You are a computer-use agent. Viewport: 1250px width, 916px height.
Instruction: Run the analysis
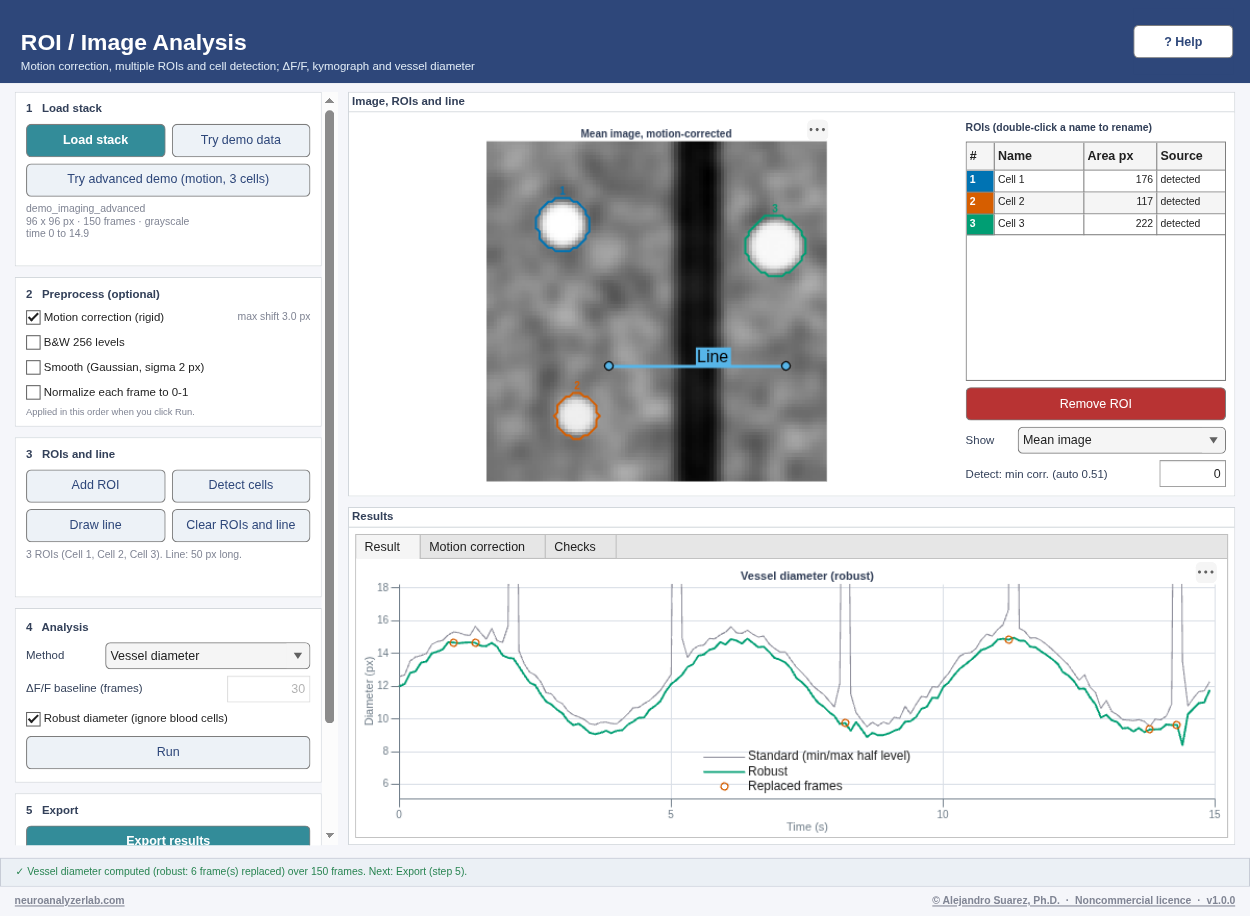click(x=168, y=752)
